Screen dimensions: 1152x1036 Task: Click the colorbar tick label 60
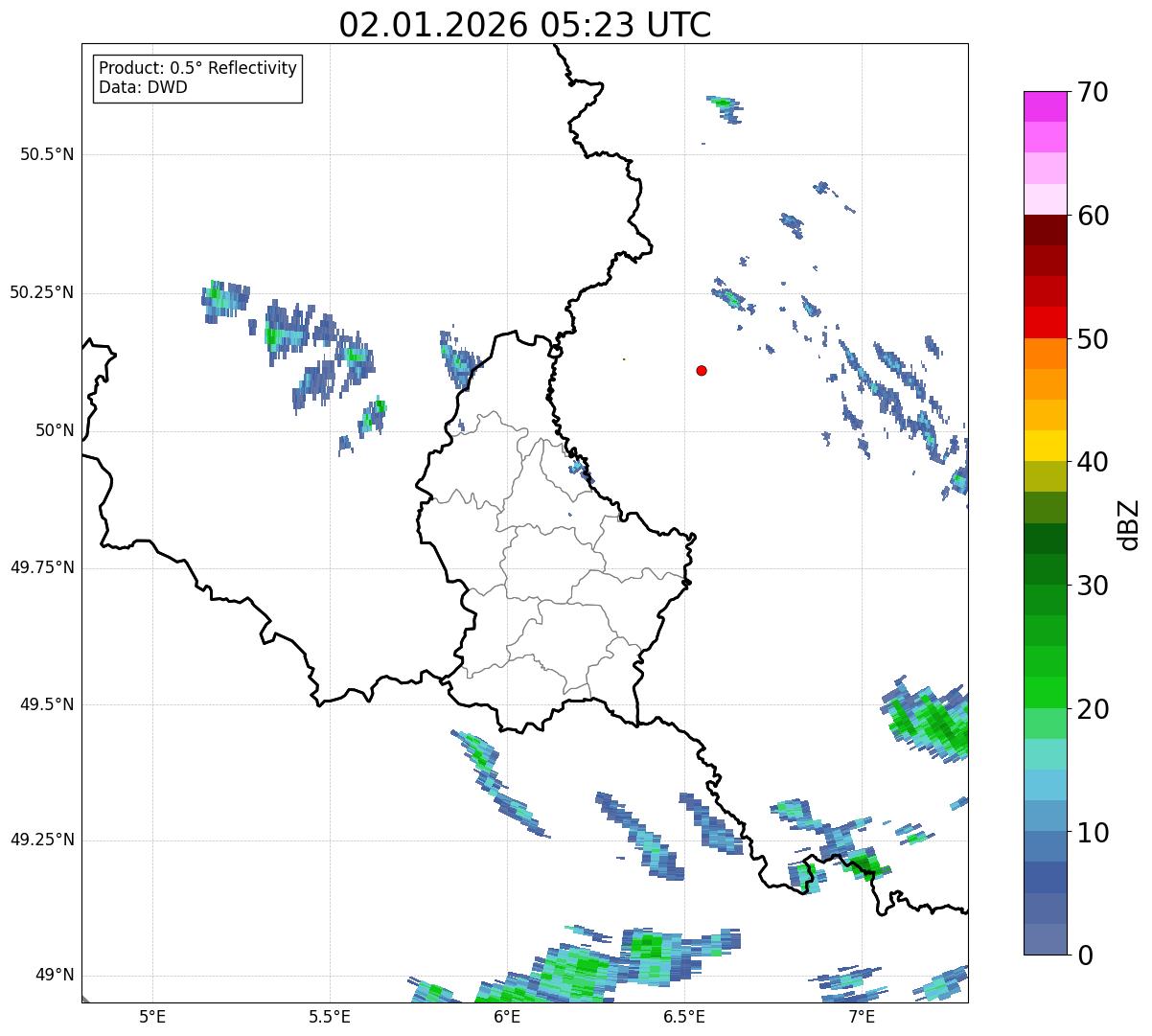(1092, 216)
